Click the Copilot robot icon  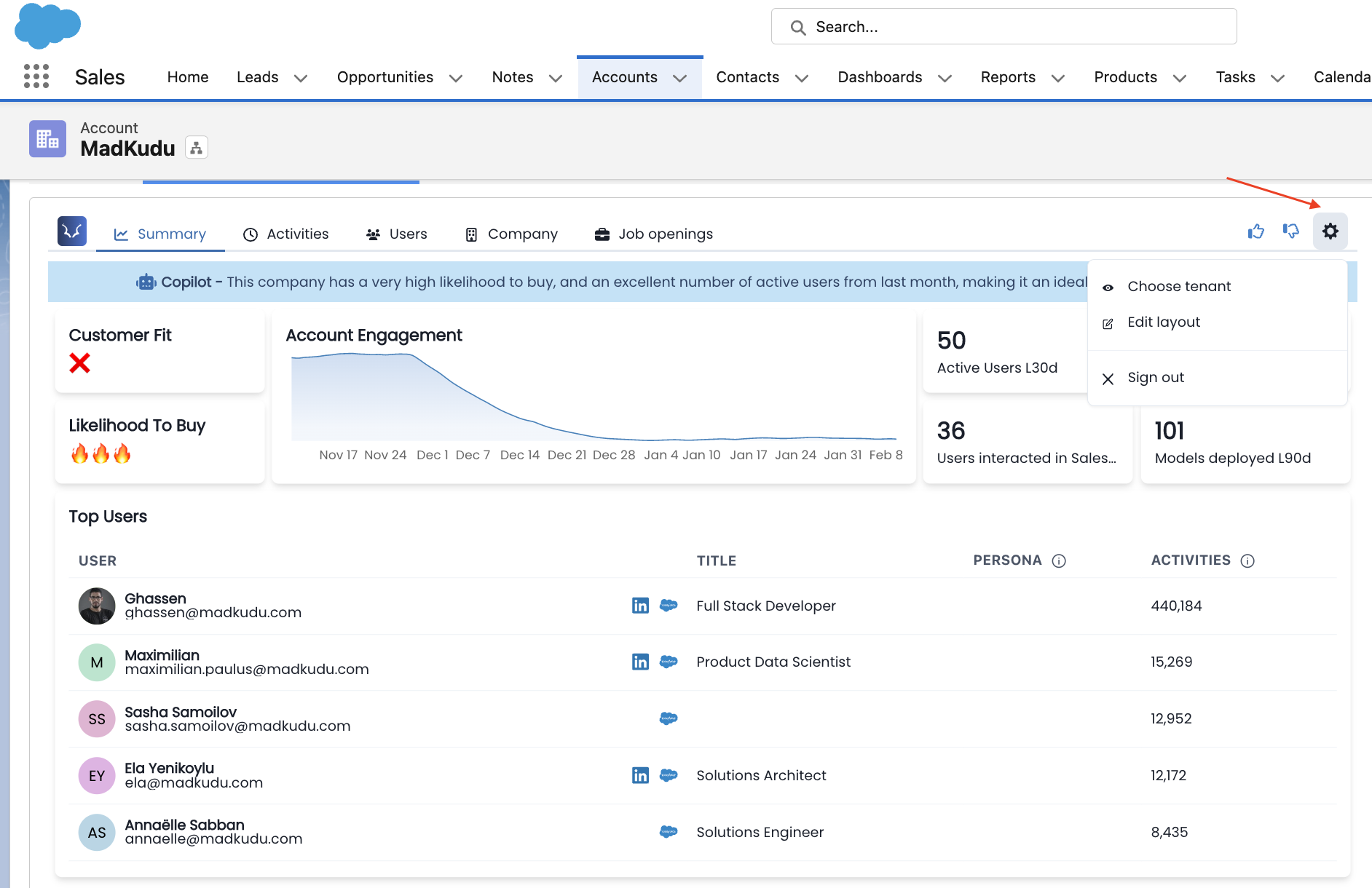146,282
